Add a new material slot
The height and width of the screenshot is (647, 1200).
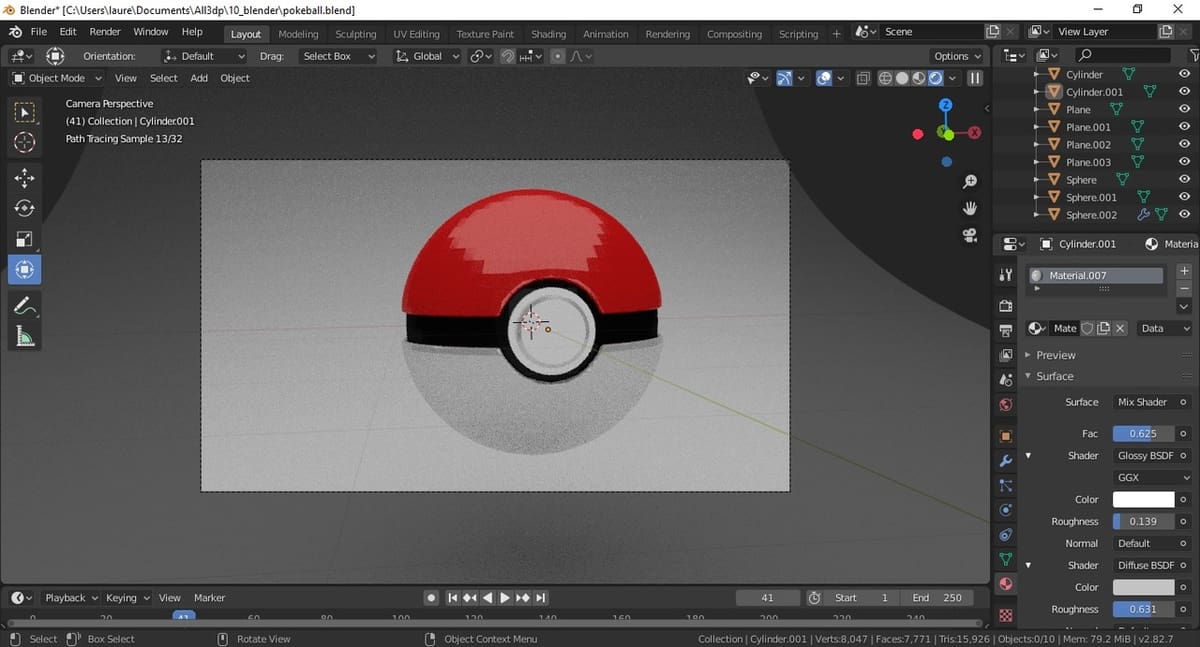pos(1184,271)
